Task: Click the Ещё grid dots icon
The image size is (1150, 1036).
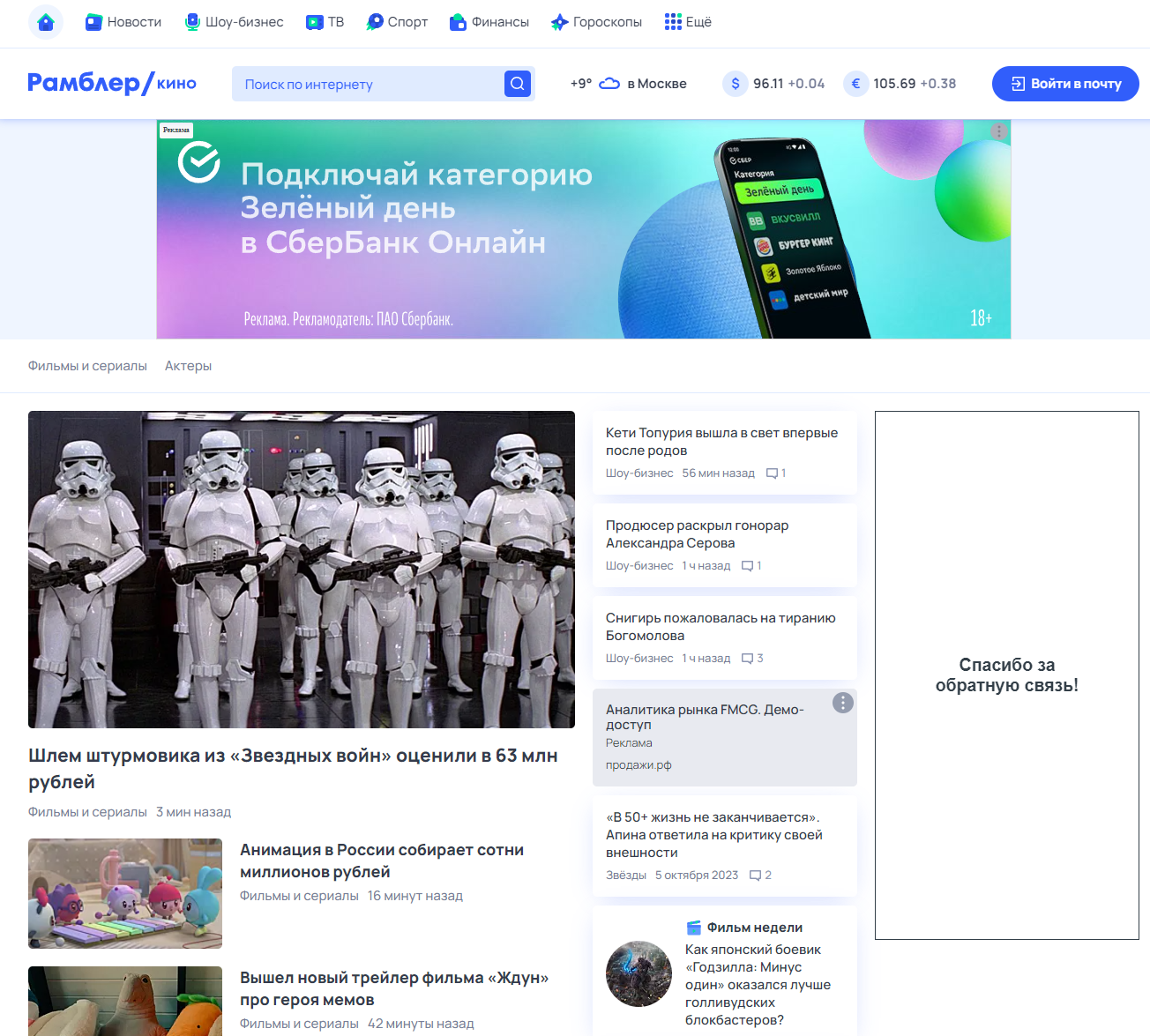Action: point(673,22)
